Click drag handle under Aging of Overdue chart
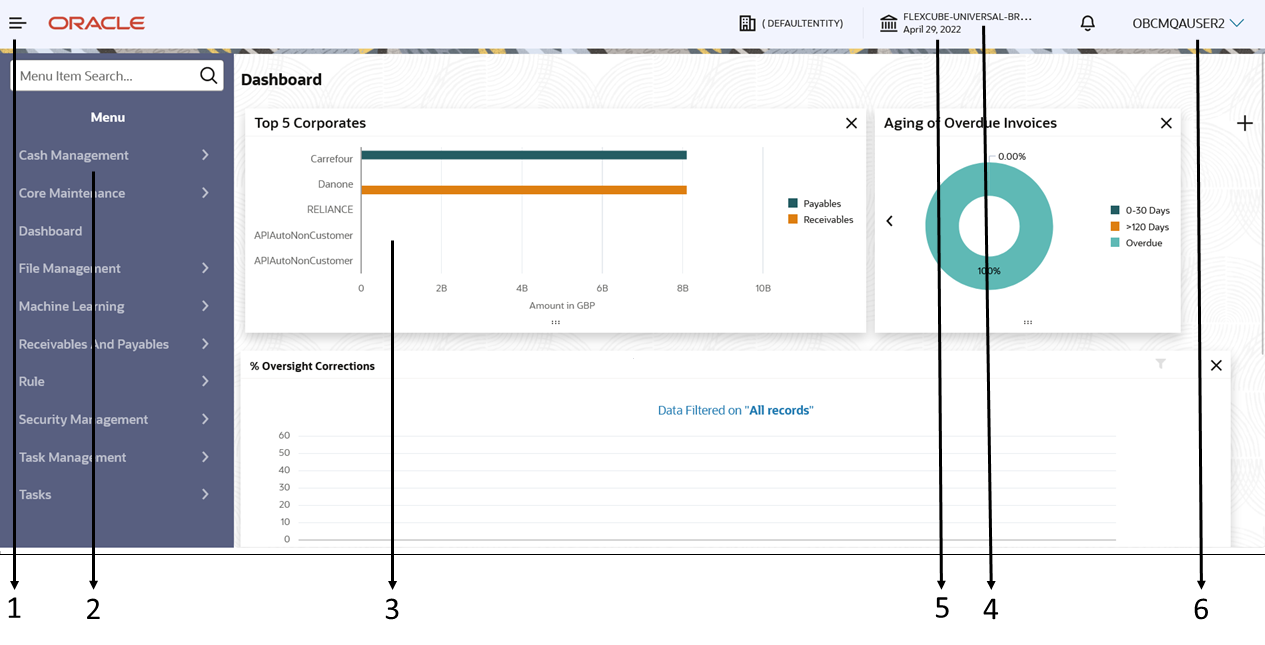 (x=1027, y=322)
